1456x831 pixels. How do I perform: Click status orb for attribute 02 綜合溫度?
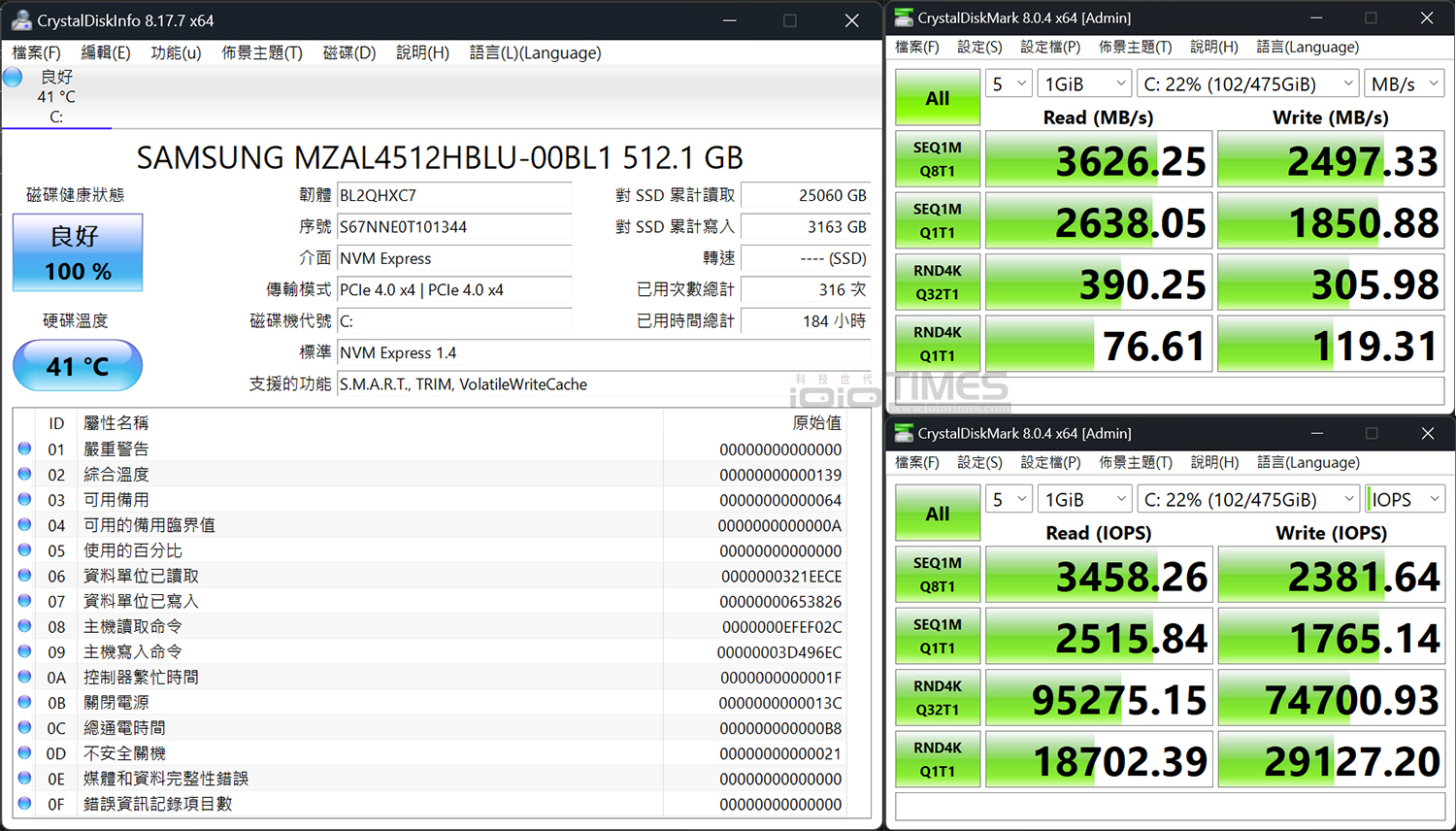pos(24,474)
